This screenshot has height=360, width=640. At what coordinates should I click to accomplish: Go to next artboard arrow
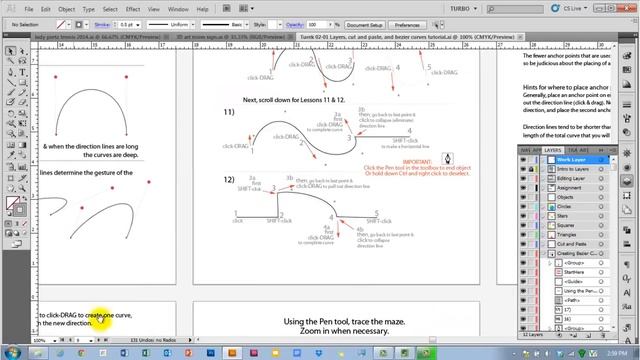pos(98,340)
